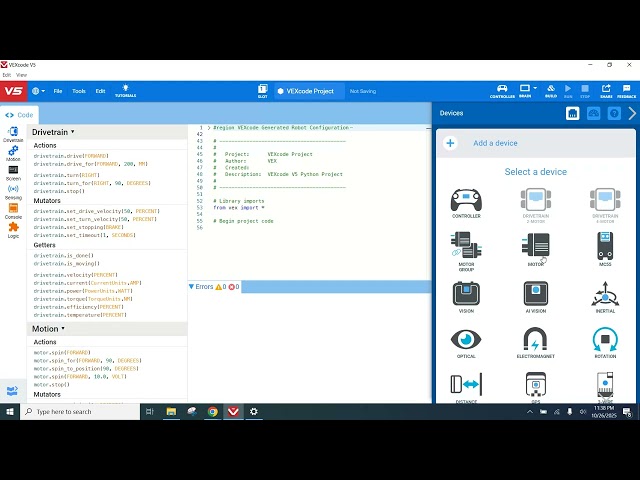Viewport: 640px width, 480px height.
Task: Select the Electromagnet device
Action: (x=536, y=343)
